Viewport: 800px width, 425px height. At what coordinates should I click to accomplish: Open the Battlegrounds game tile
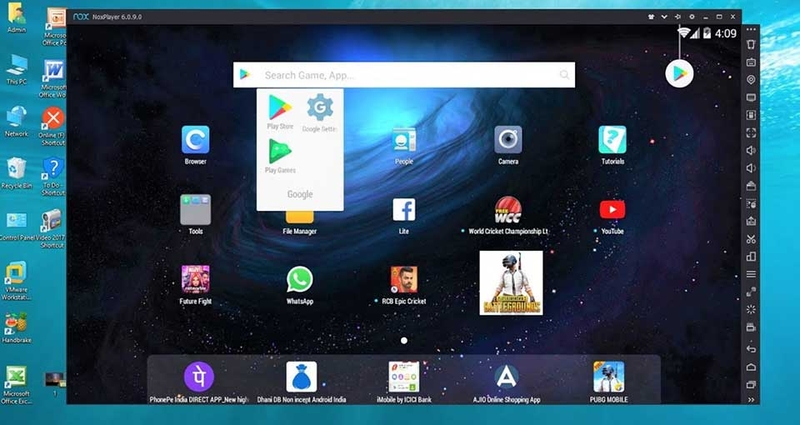click(x=511, y=283)
